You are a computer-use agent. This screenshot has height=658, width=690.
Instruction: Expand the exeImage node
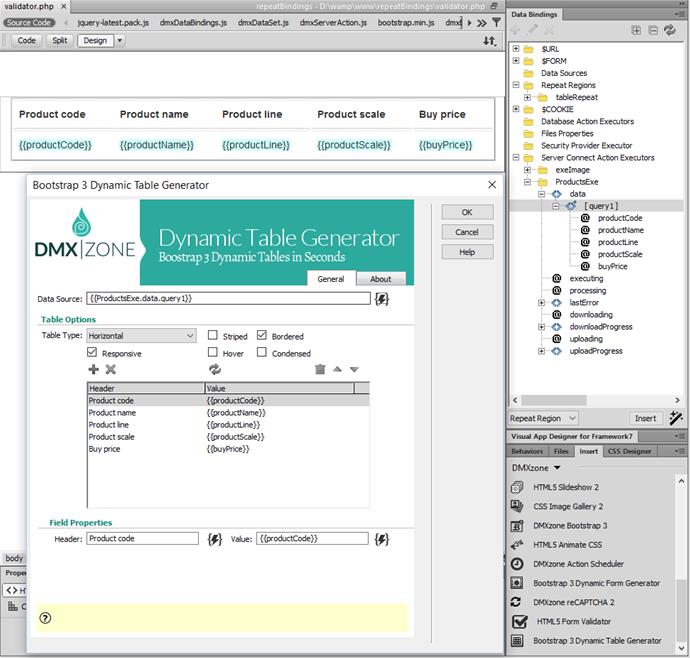(527, 170)
